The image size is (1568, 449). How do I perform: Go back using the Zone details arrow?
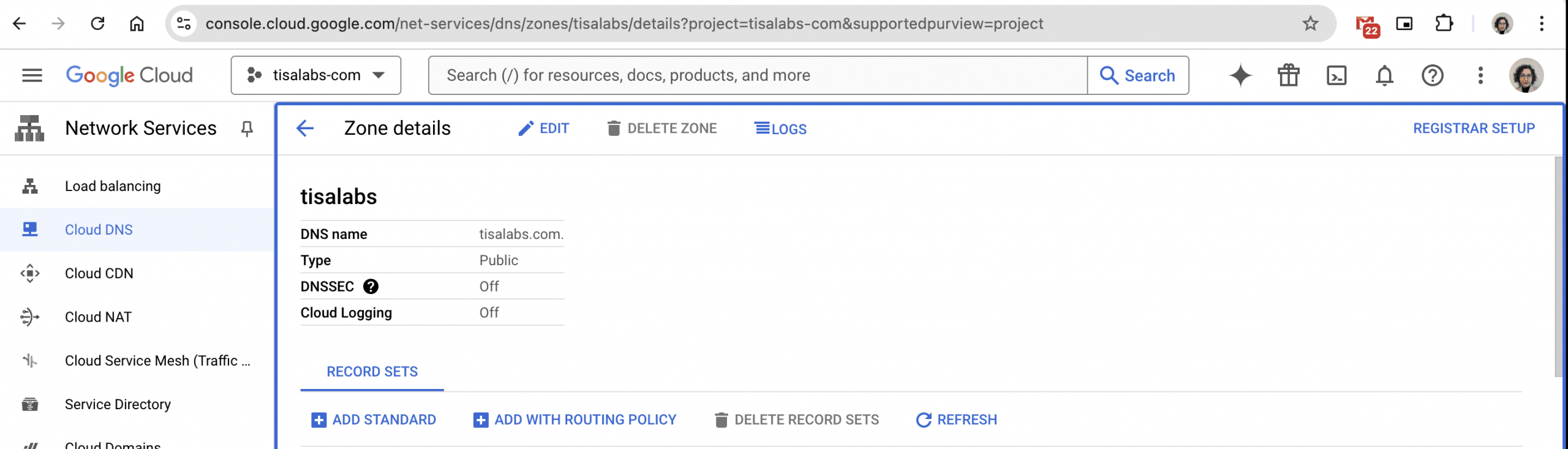coord(305,128)
